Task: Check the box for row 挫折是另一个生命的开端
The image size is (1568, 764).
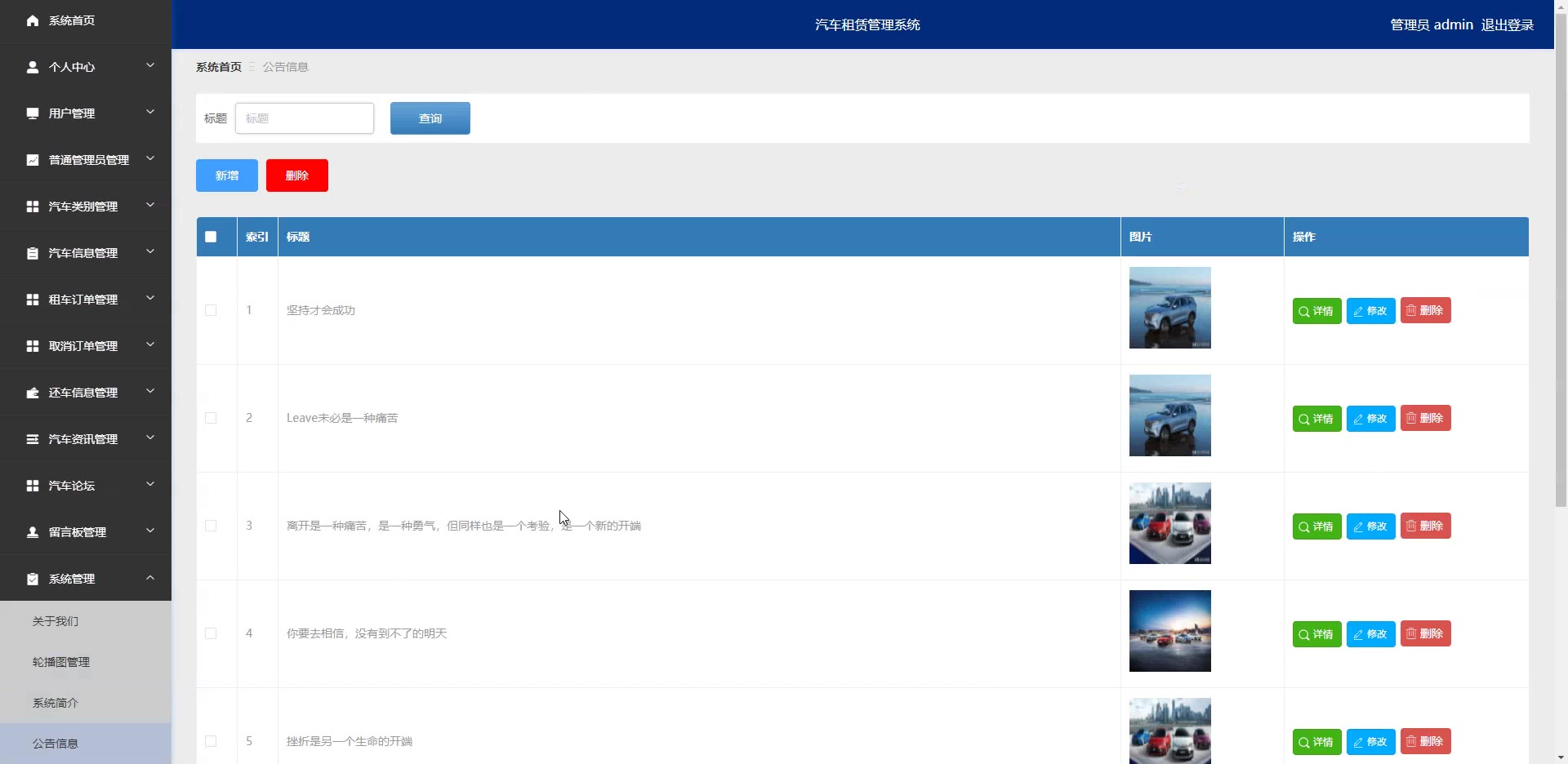Action: [x=211, y=741]
